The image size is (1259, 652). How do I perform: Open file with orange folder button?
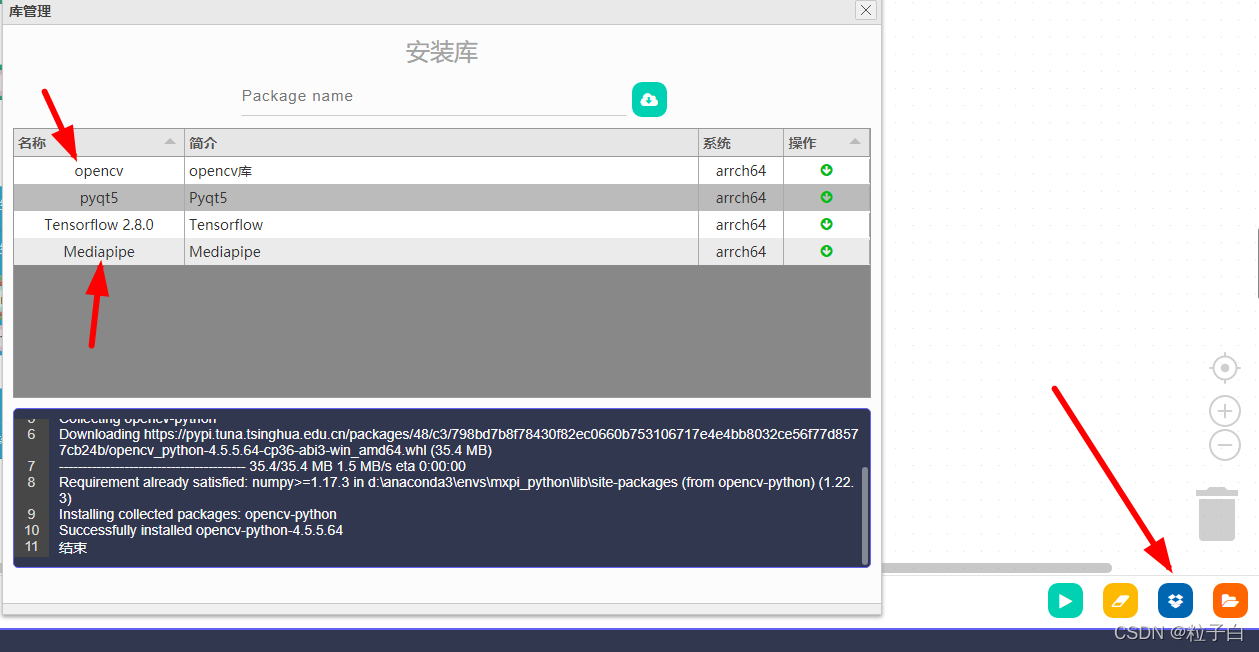(x=1230, y=600)
